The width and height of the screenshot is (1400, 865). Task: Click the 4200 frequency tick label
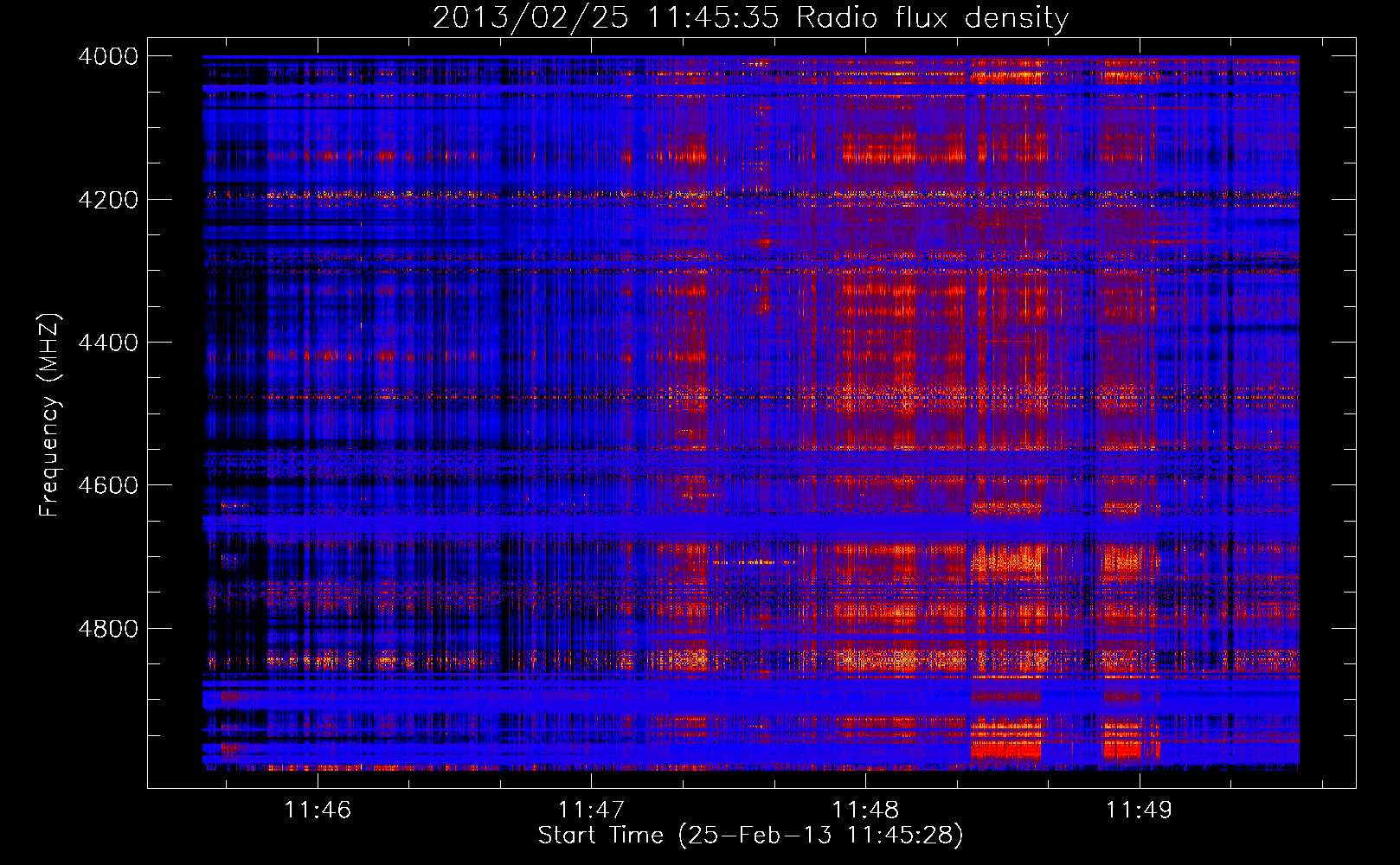click(108, 200)
